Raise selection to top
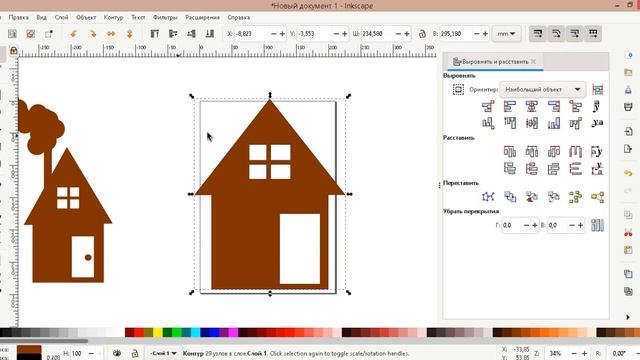 155,34
